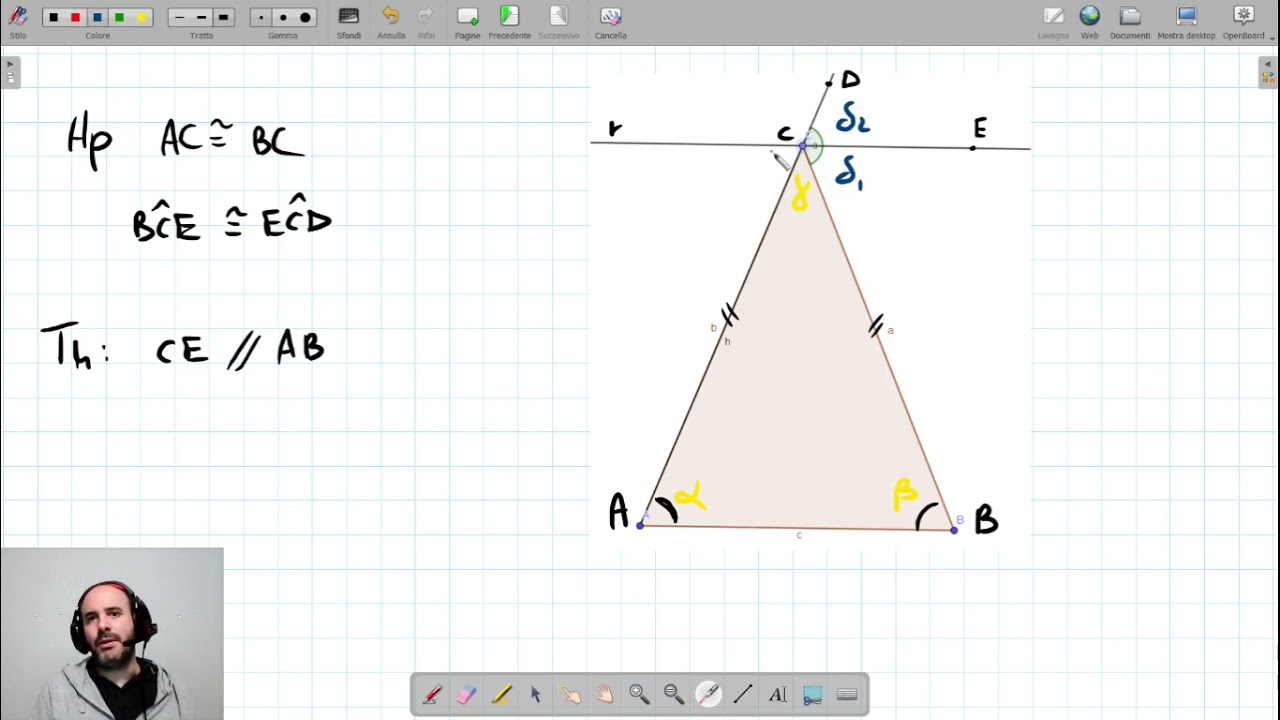Select the pink Eraser tool

(x=467, y=695)
